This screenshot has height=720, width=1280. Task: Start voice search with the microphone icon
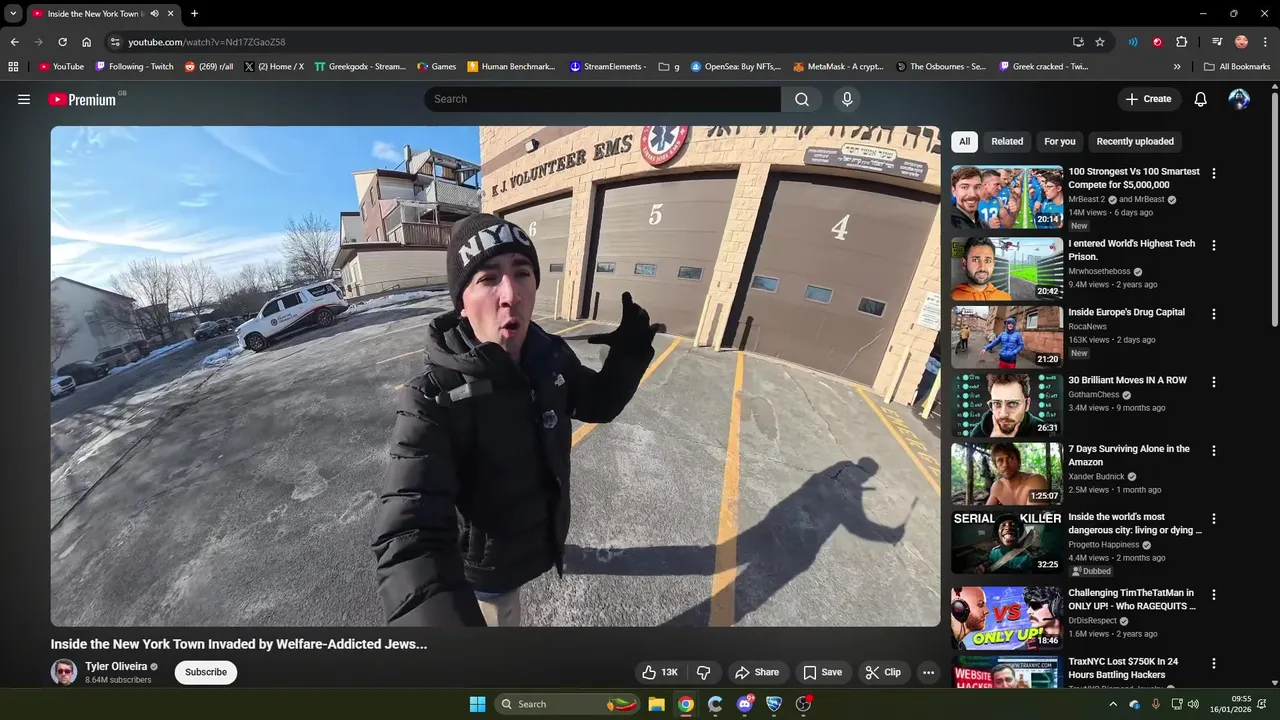pyautogui.click(x=847, y=99)
